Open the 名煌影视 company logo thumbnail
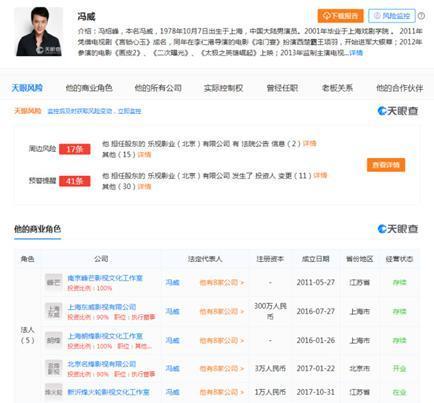434x403 pixels. (54, 368)
